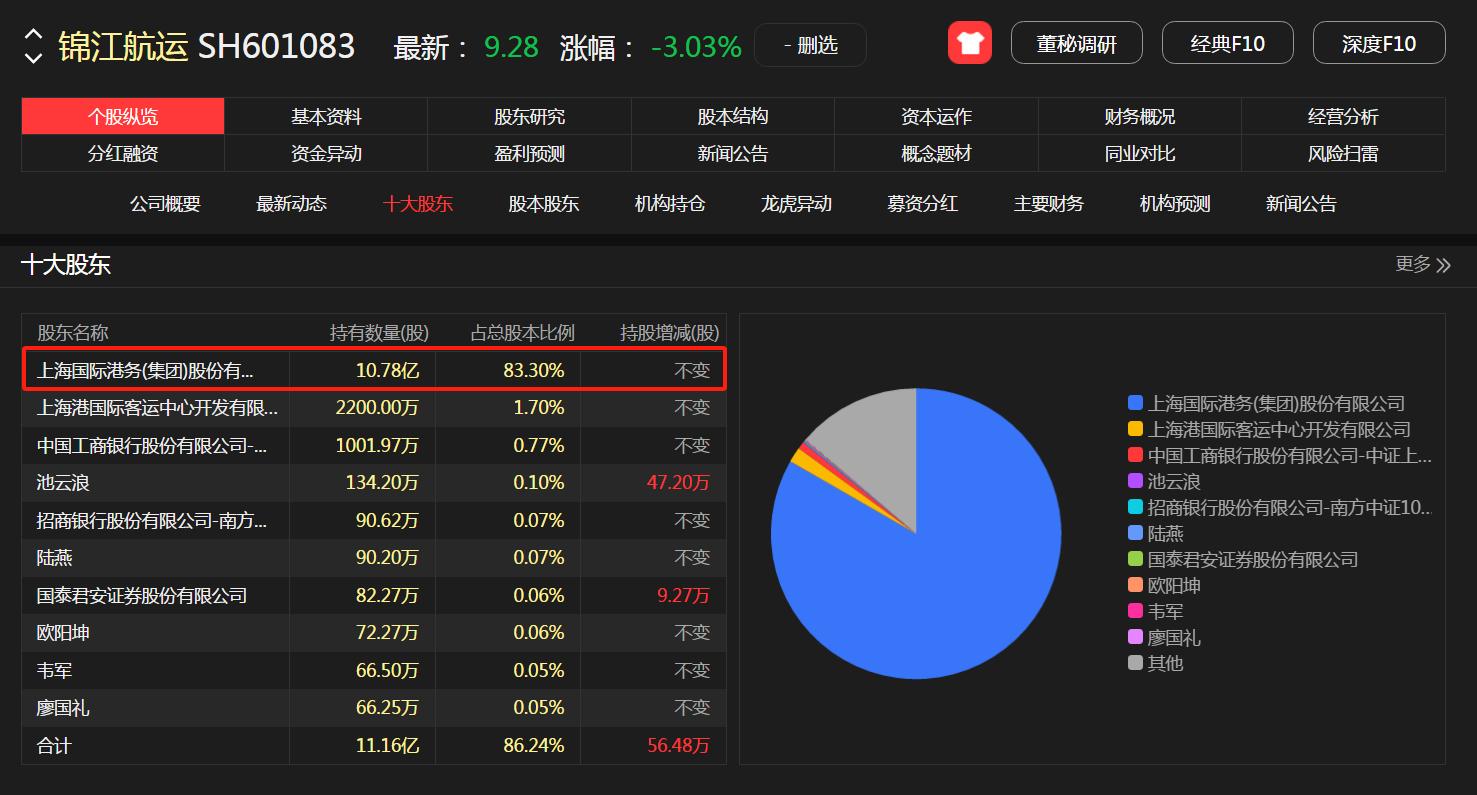Switch to 经典F10 view
This screenshot has width=1477, height=795.
[1227, 43]
